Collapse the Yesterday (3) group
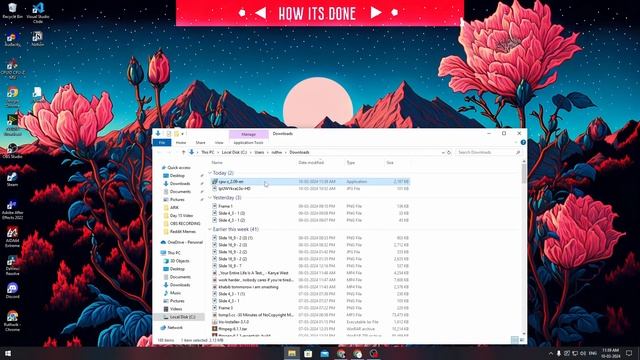Viewport: 640px width, 360px height. [x=210, y=198]
